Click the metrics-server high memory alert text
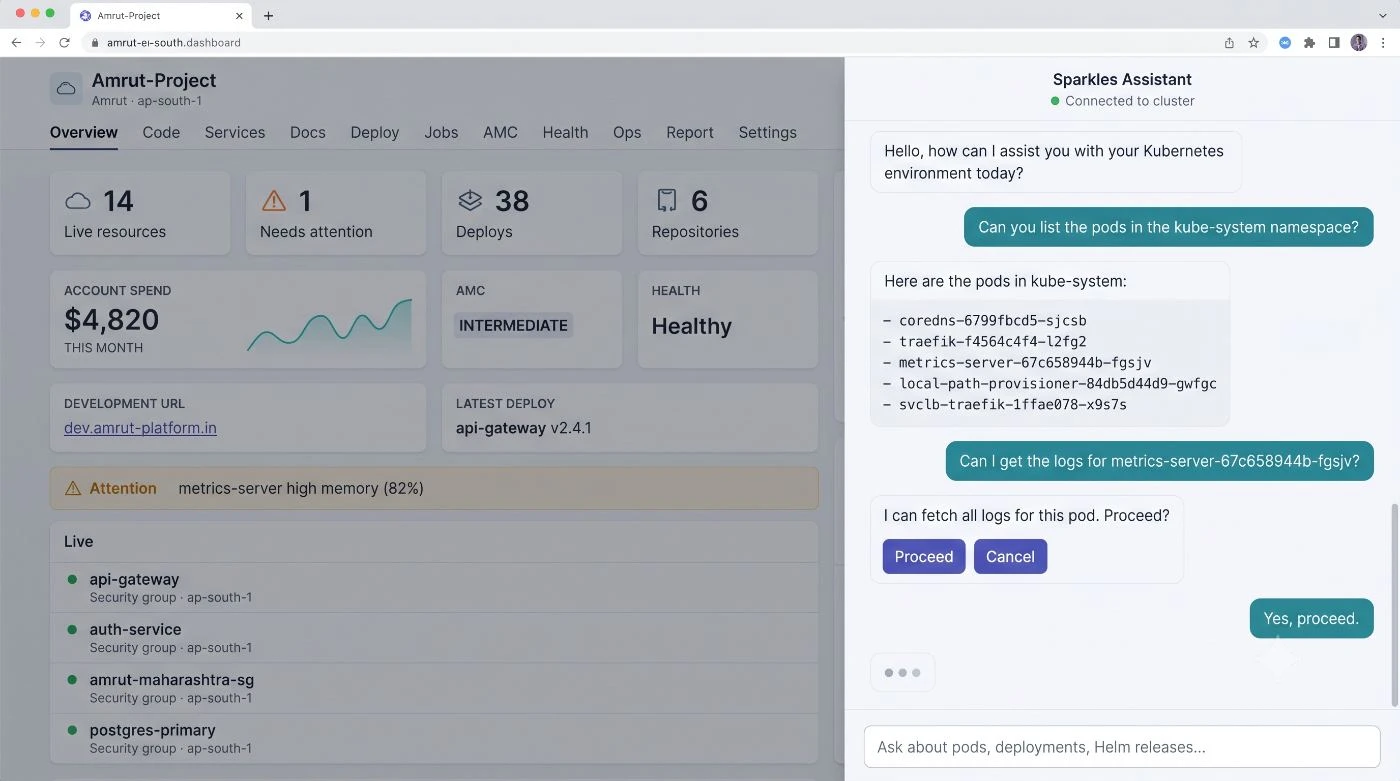The height and width of the screenshot is (781, 1400). coord(301,489)
